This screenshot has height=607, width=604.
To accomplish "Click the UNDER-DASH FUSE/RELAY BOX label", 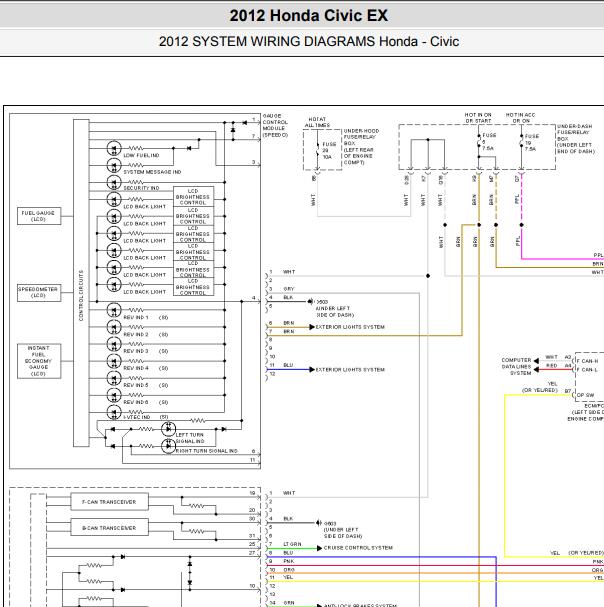I will click(x=576, y=139).
